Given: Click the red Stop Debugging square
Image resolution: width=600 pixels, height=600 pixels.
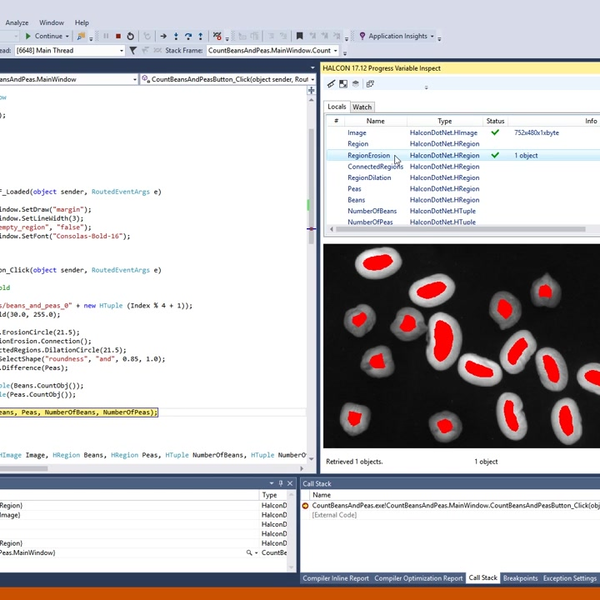Looking at the screenshot, I should [120, 35].
